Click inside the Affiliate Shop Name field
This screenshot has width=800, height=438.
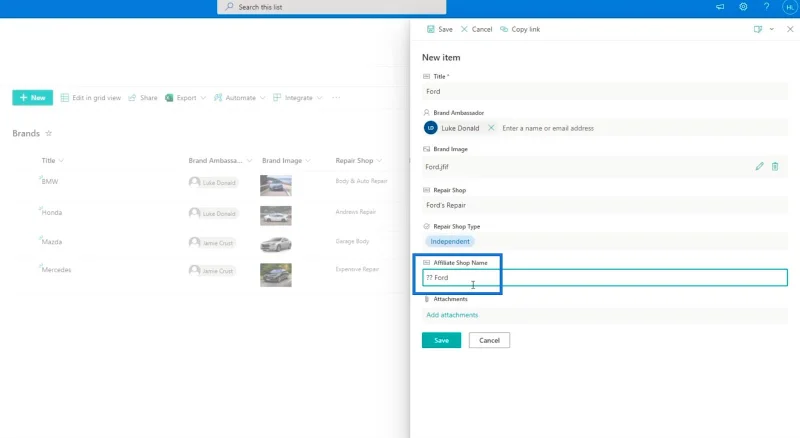pyautogui.click(x=605, y=278)
